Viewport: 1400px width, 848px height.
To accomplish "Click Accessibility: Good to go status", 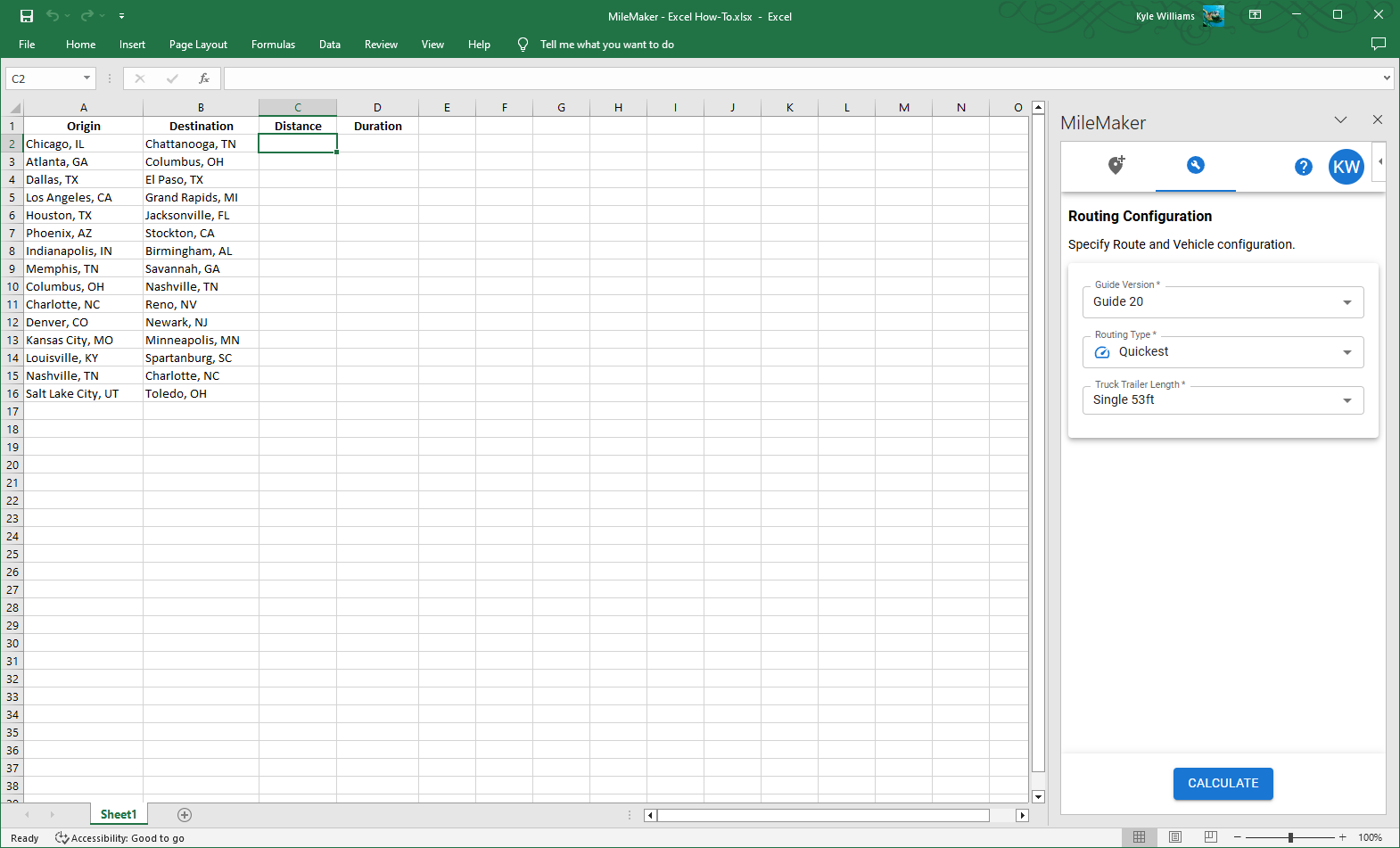I will pyautogui.click(x=119, y=838).
